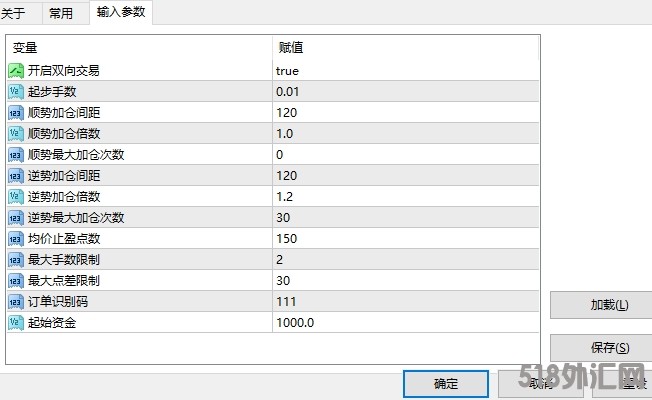Image resolution: width=652 pixels, height=400 pixels.
Task: Click the icon beside 均价止盈点数
Action: click(16, 239)
